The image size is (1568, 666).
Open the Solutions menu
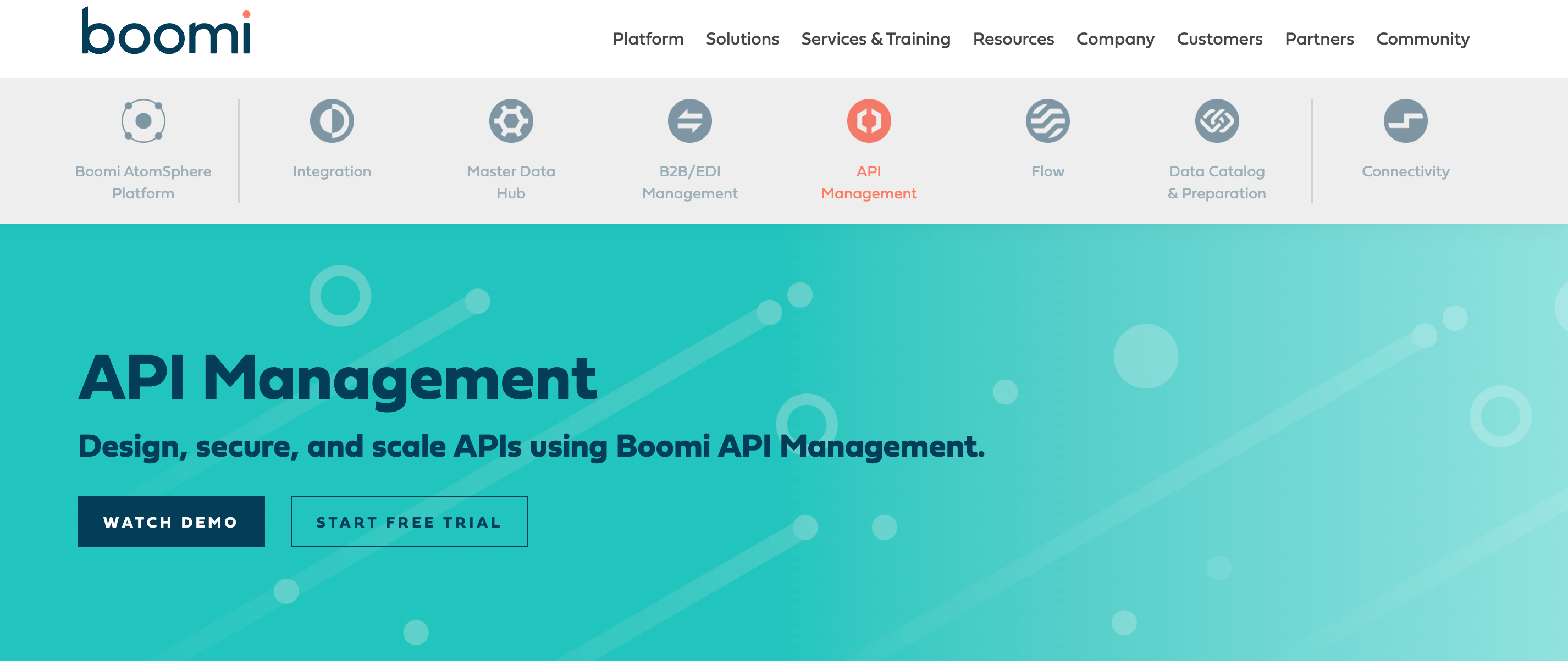742,39
